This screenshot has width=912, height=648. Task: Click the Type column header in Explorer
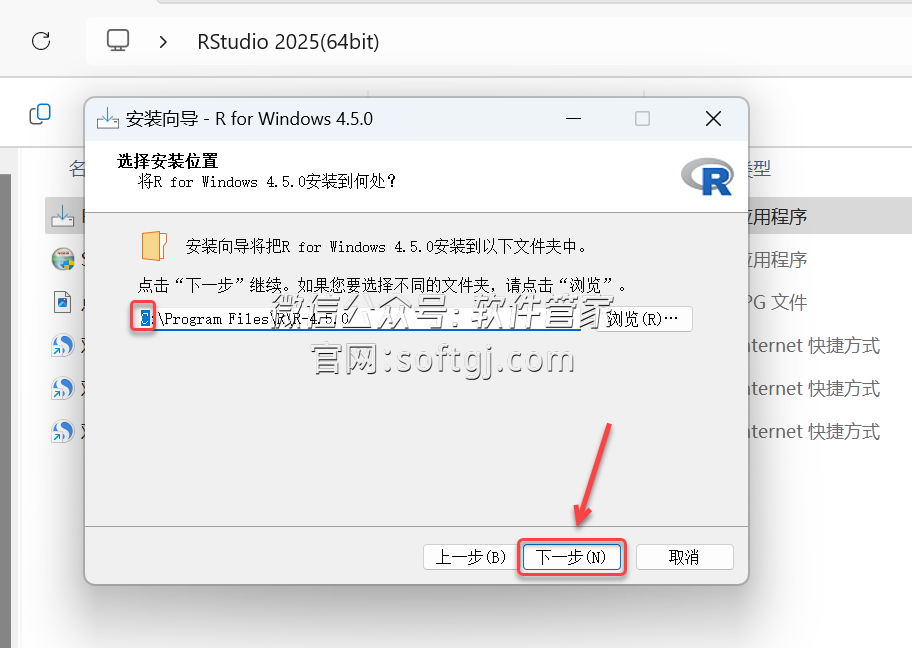click(x=760, y=169)
